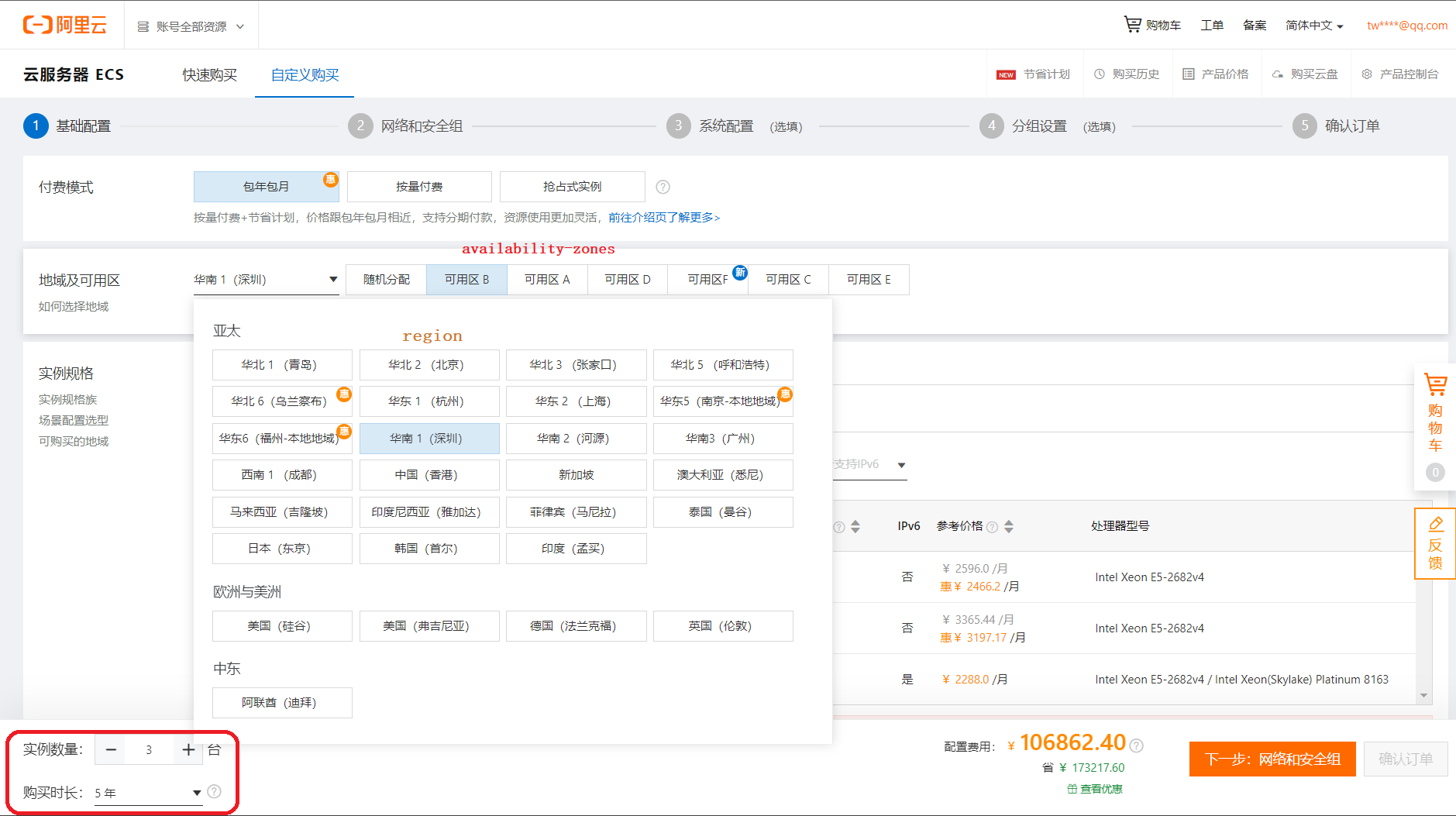Viewport: 1456px width, 816px height.
Task: Increase instance count with plus button
Action: coord(188,749)
